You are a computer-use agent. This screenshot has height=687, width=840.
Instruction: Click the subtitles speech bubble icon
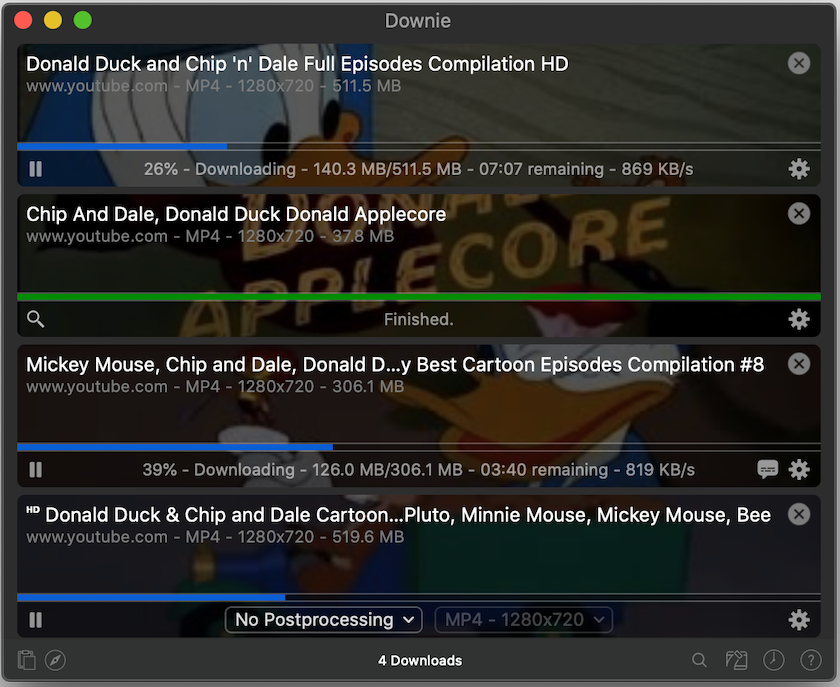click(x=768, y=469)
